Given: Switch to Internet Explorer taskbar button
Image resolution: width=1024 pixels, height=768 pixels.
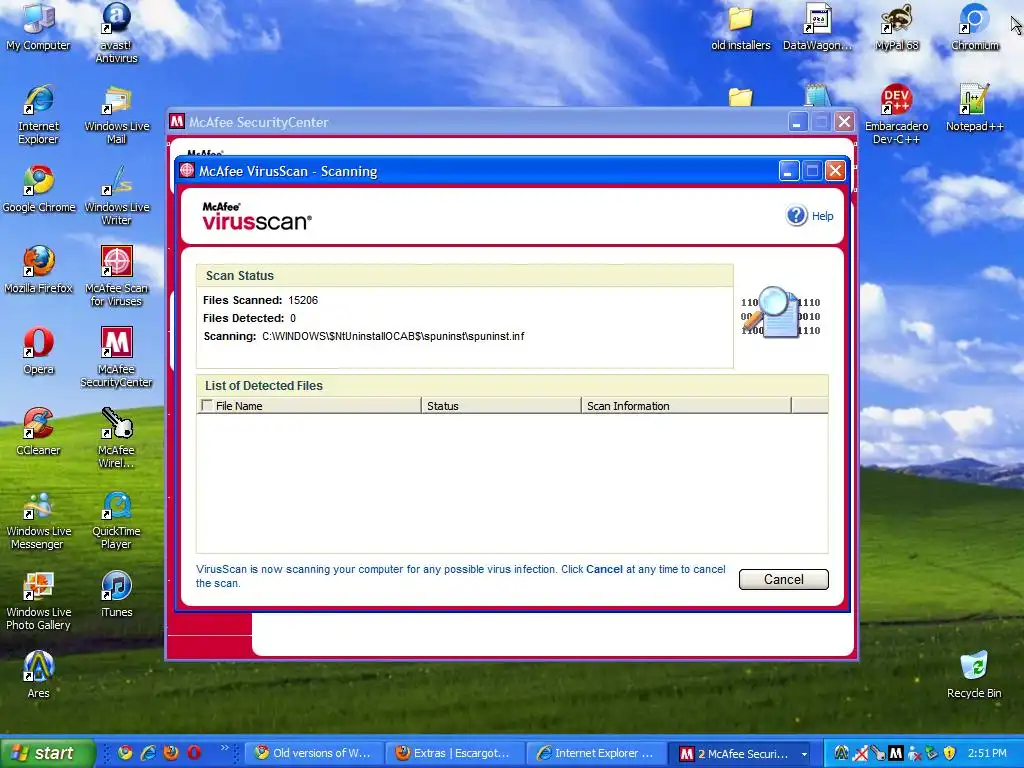Looking at the screenshot, I should click(x=596, y=753).
